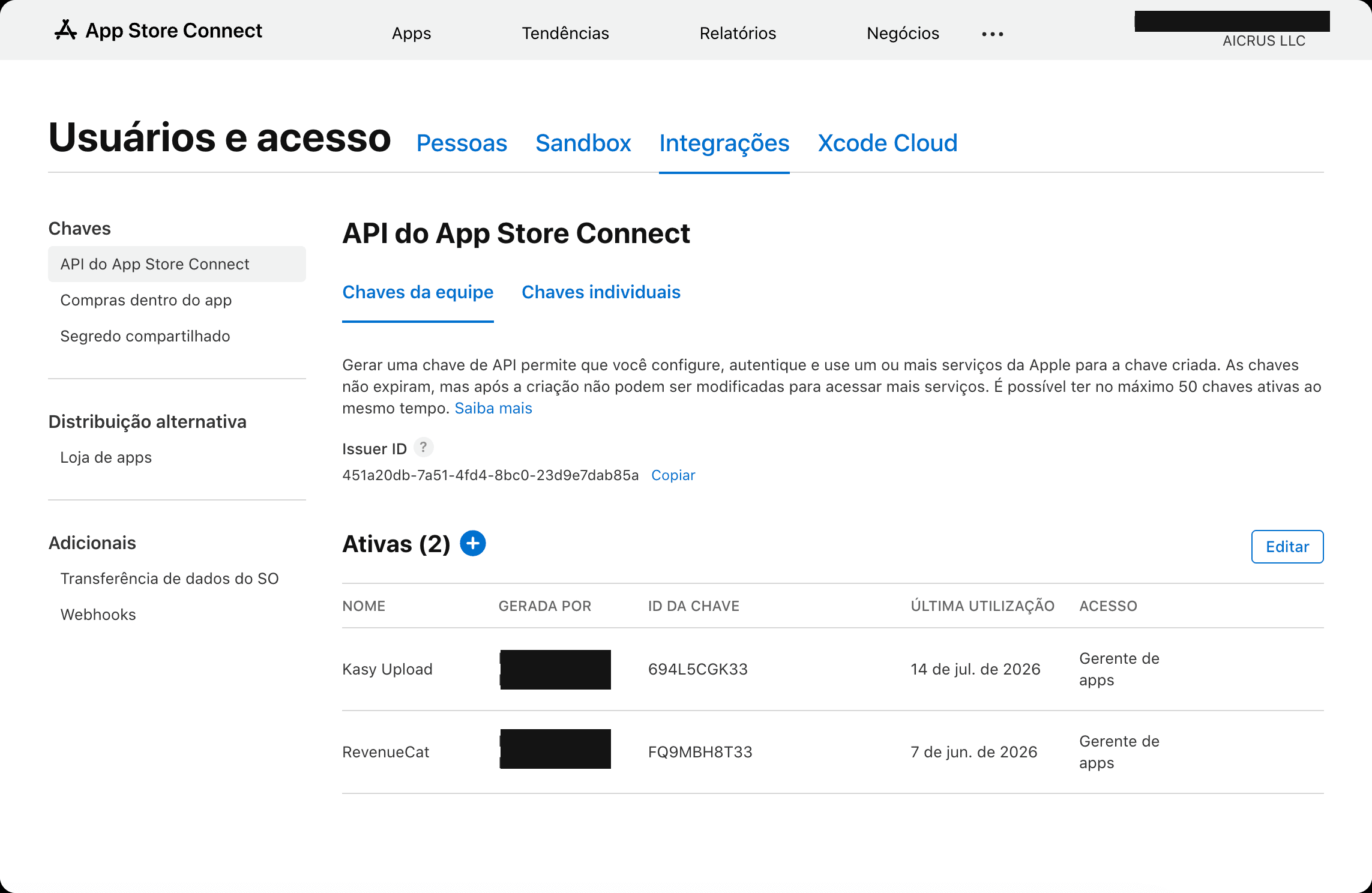Viewport: 1372px width, 893px height.
Task: Click the RevenueCat key name
Action: (x=385, y=752)
